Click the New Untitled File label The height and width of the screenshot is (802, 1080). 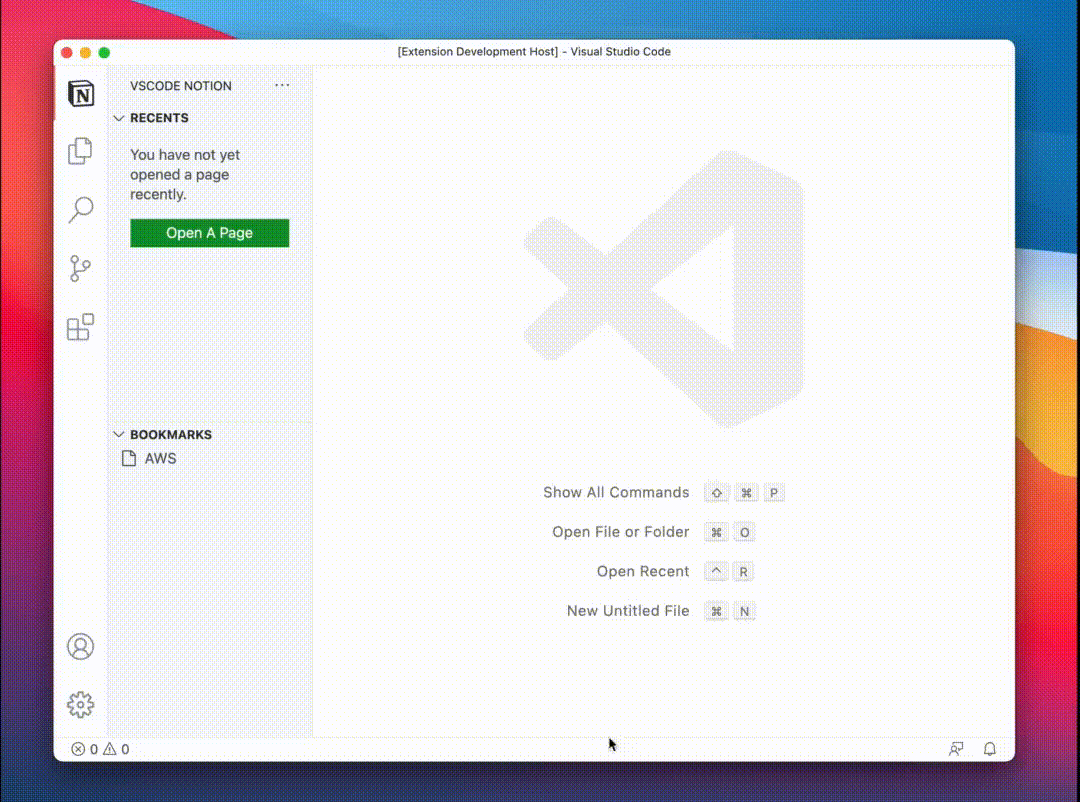click(x=627, y=611)
